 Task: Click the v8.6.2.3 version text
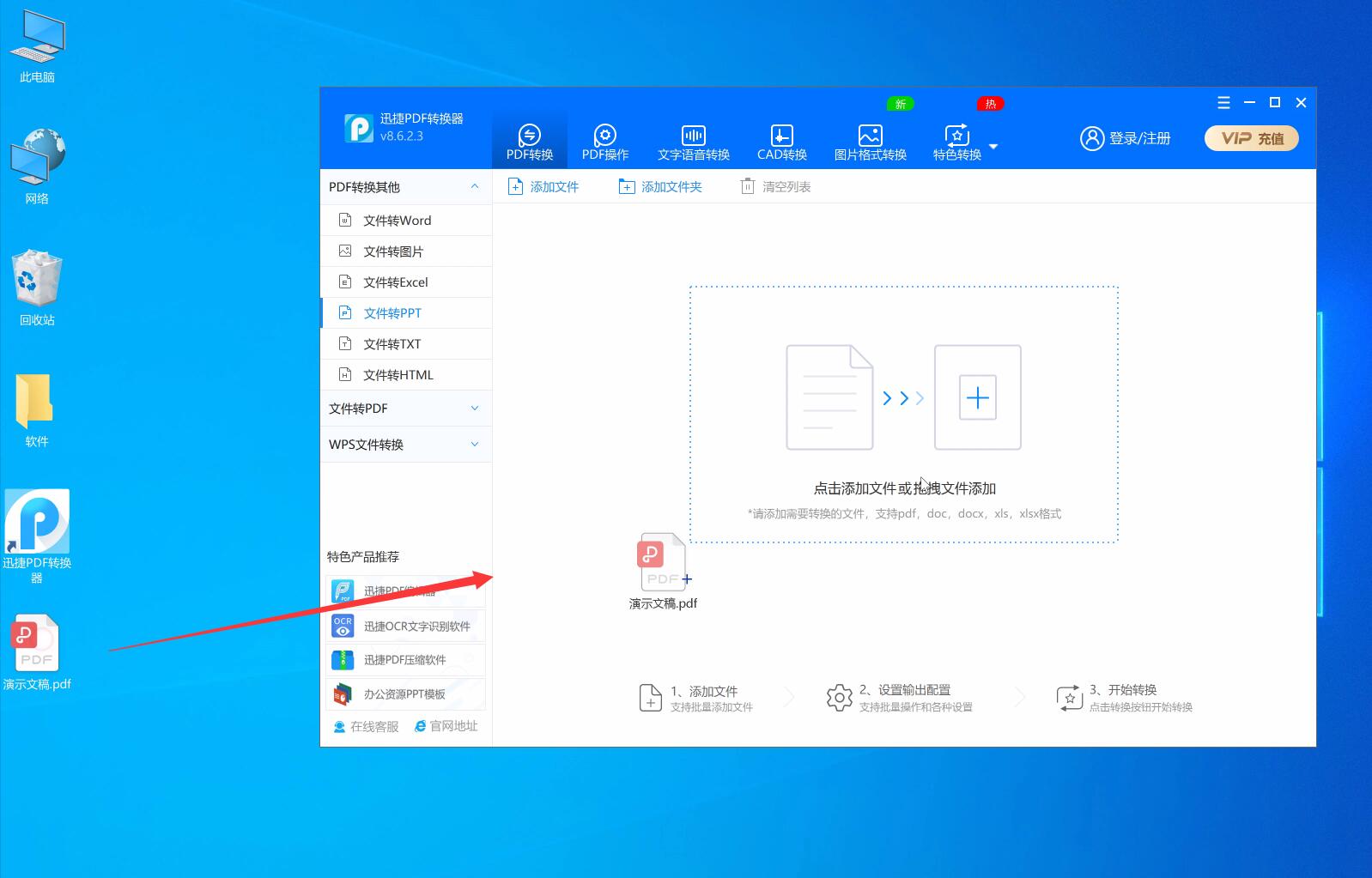(x=402, y=136)
